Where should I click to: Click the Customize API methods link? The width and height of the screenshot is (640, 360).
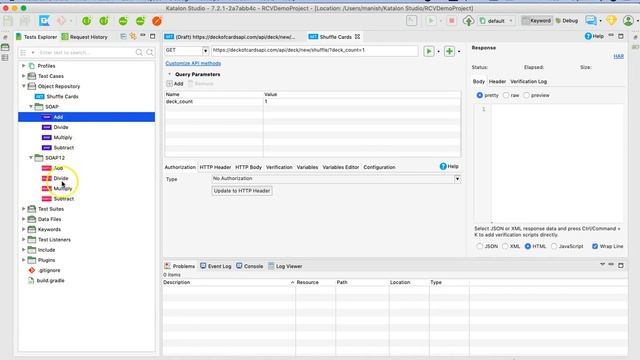pyautogui.click(x=193, y=63)
